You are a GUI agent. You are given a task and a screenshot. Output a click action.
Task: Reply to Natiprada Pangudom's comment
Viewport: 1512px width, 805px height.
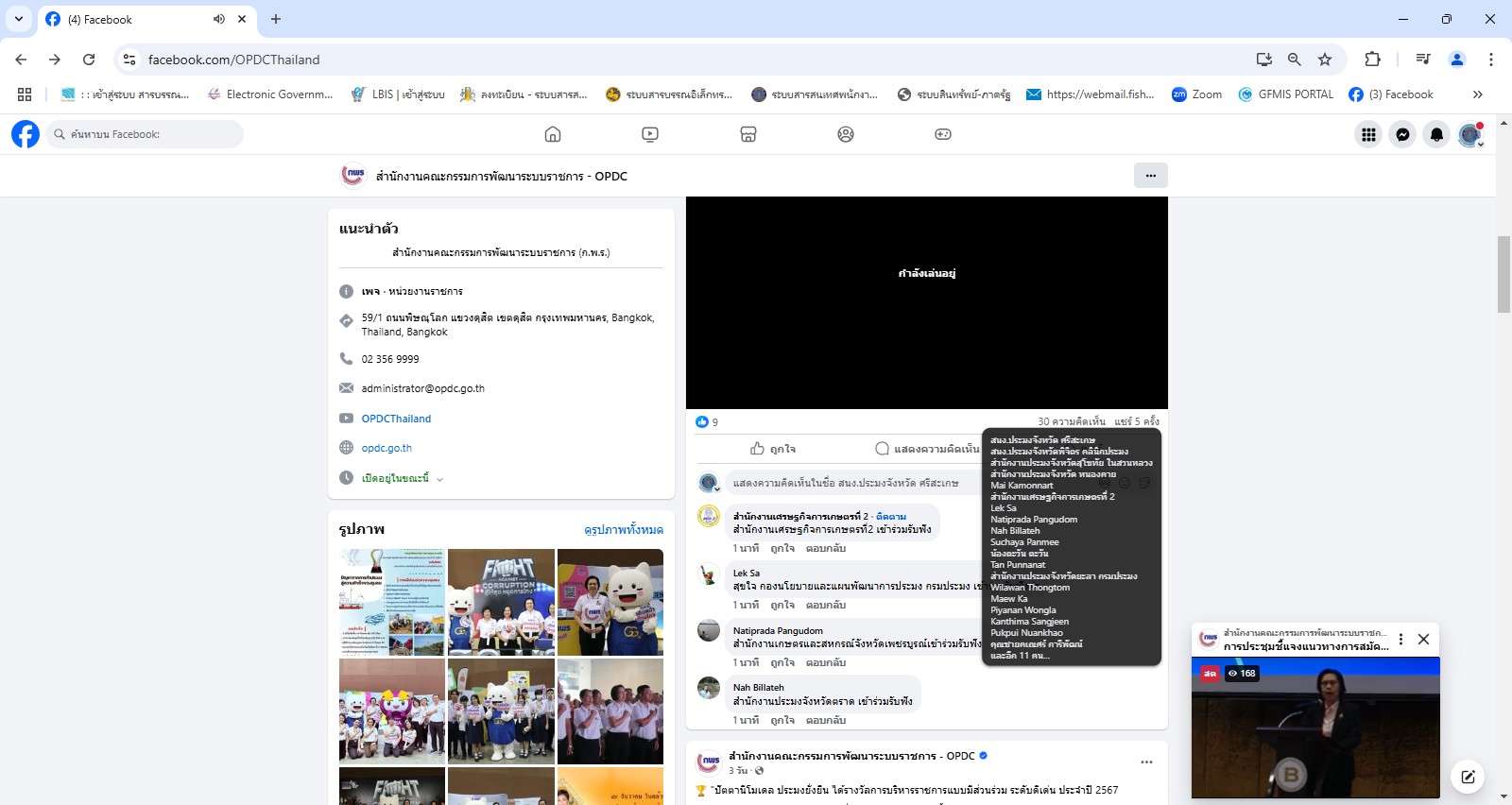826,662
